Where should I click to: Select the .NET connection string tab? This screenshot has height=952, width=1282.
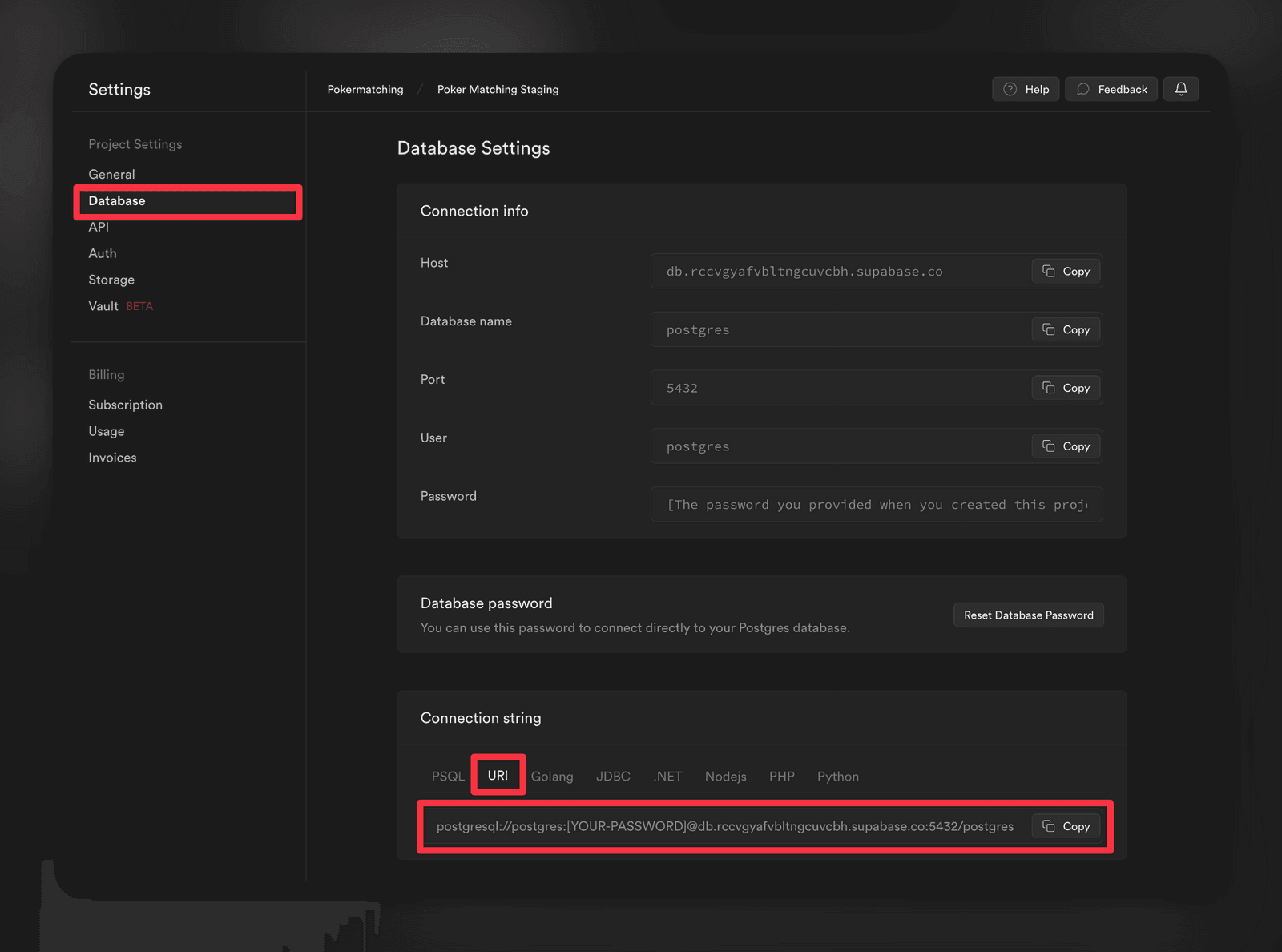667,776
